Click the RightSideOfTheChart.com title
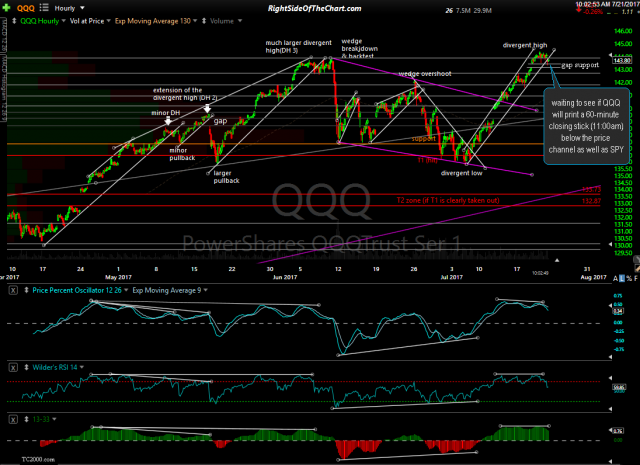 click(314, 8)
